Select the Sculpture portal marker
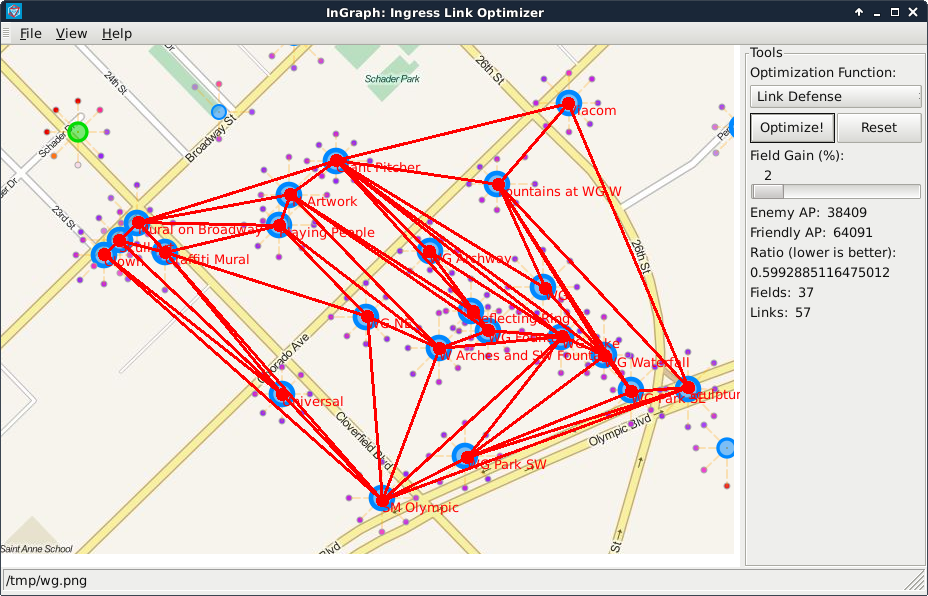 687,388
